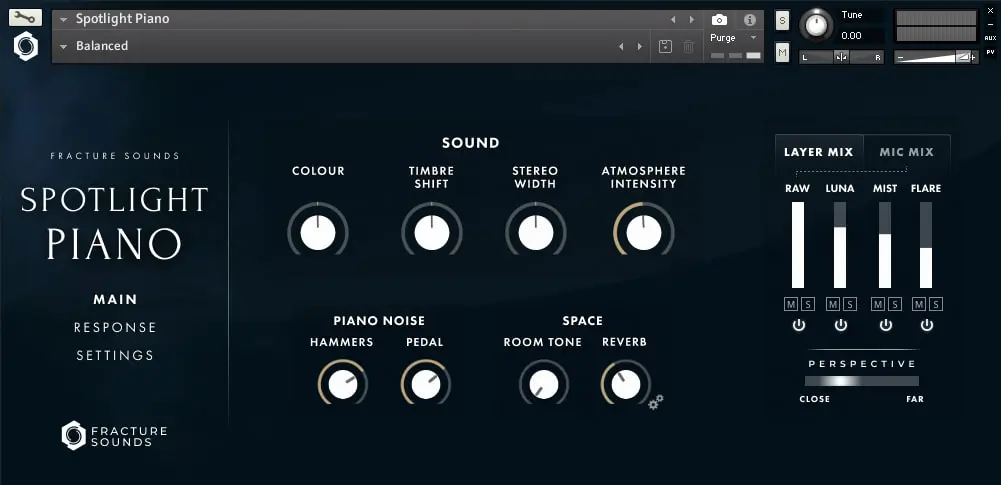Click the PV button in header
The width and height of the screenshot is (1001, 485).
point(990,52)
